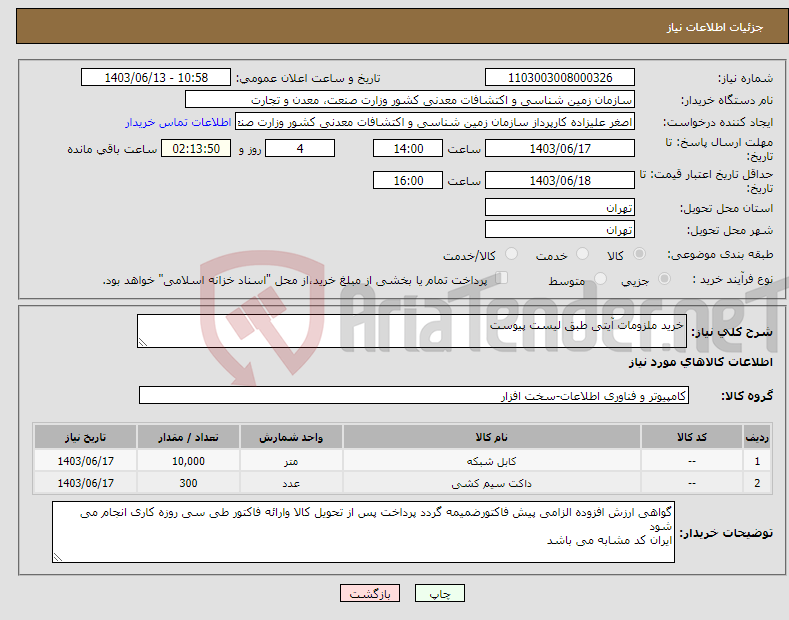Viewport: 789px width, 620px height.
Task: Select the کالا radio button
Action: (639, 254)
